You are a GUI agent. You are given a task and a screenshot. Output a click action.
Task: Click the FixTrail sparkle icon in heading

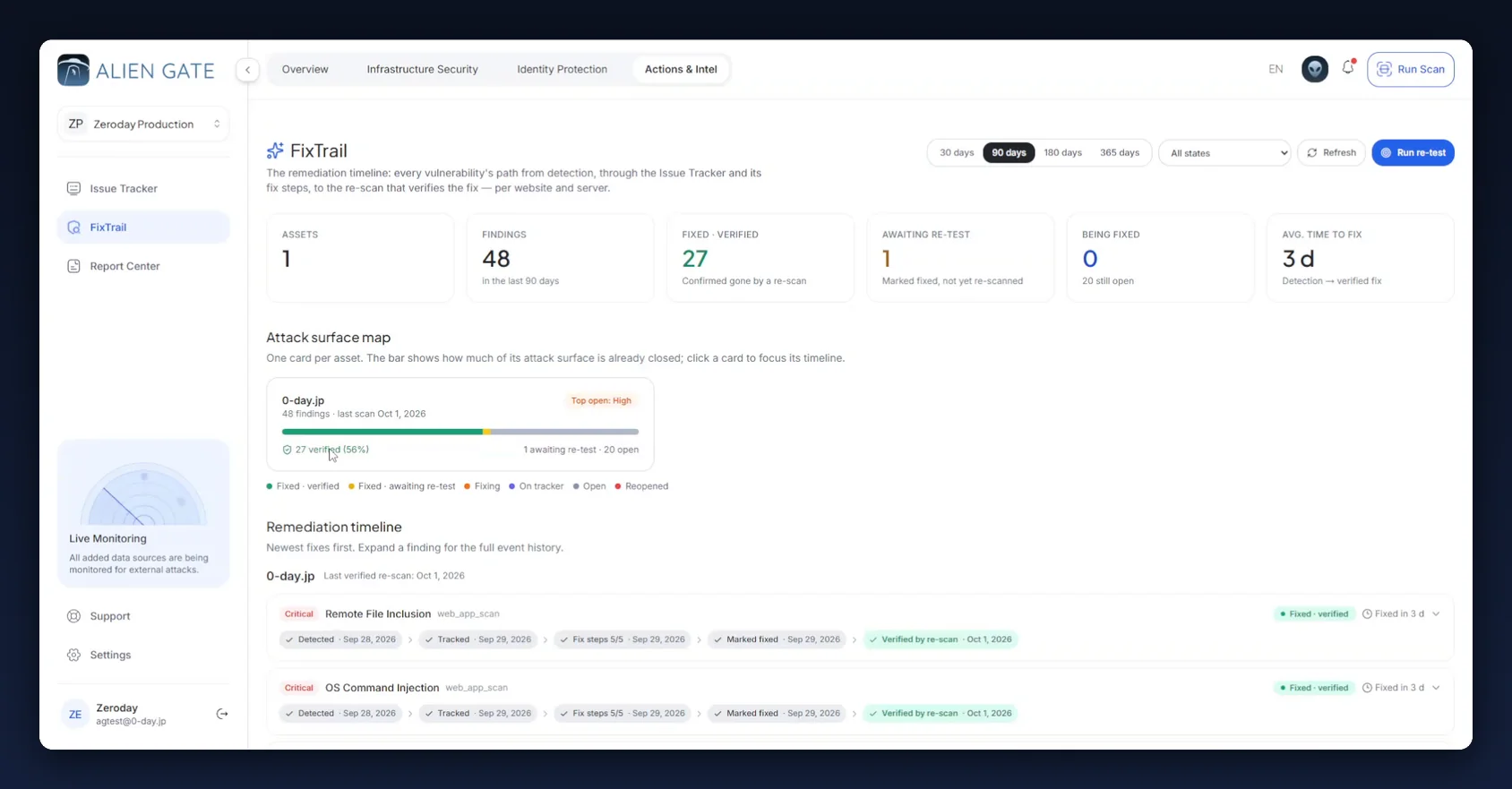click(275, 150)
